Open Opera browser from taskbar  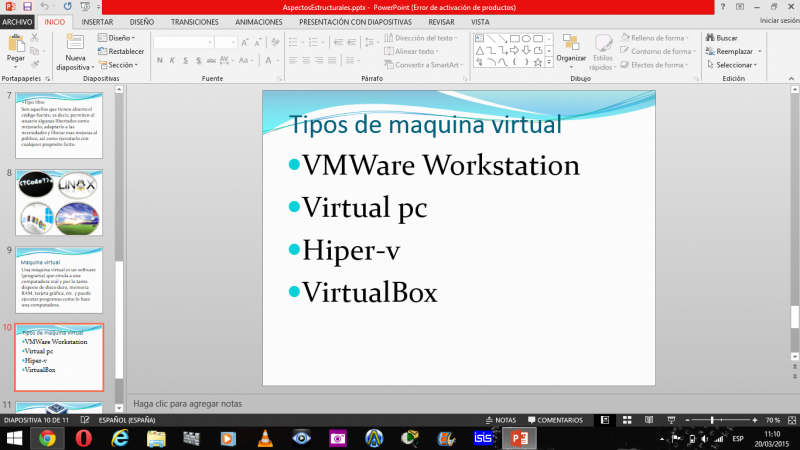coord(84,438)
